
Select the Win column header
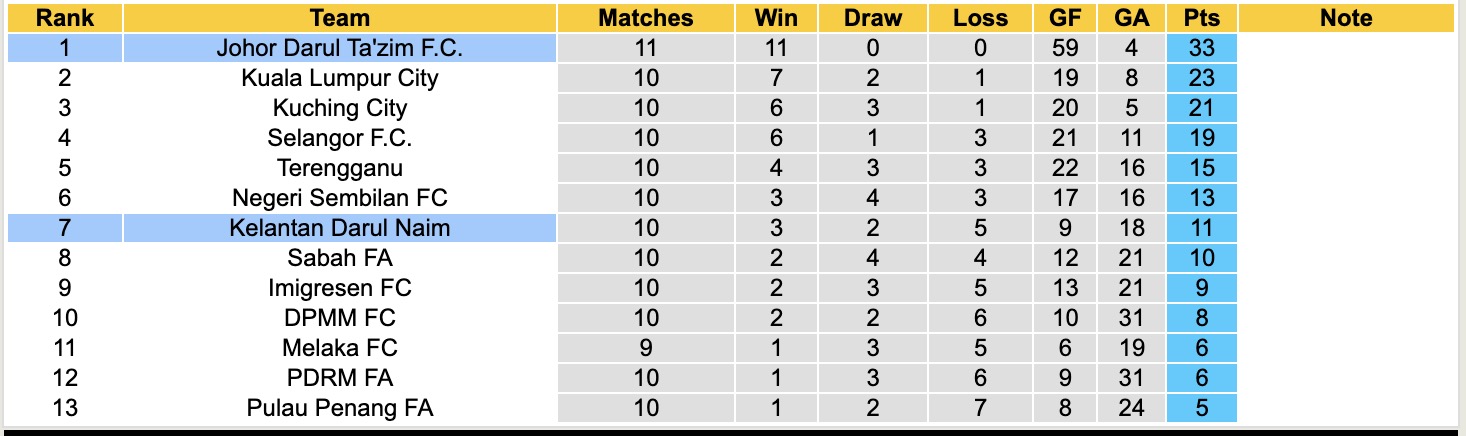click(x=775, y=18)
